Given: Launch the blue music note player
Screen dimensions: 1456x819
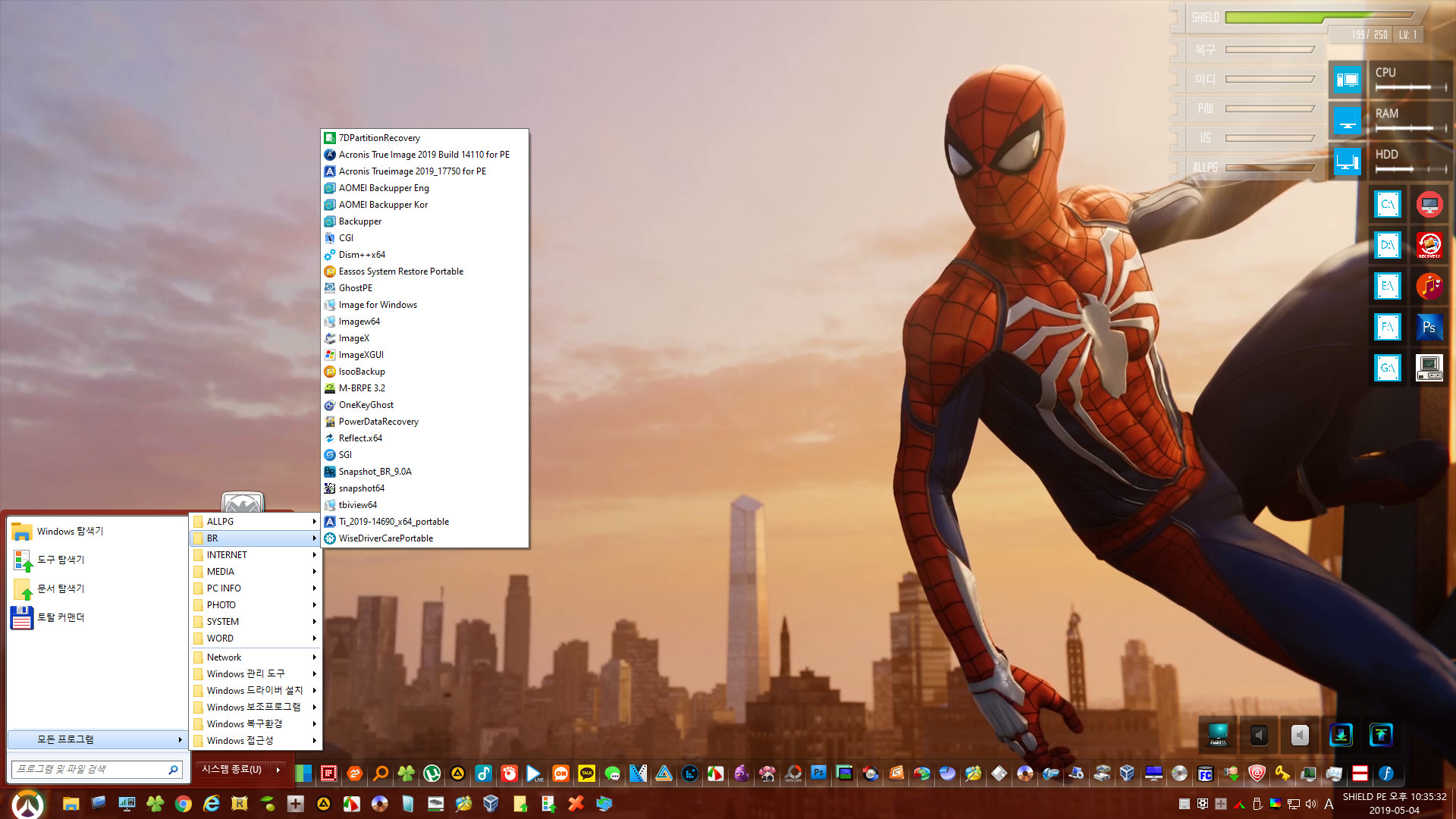Looking at the screenshot, I should (x=484, y=773).
